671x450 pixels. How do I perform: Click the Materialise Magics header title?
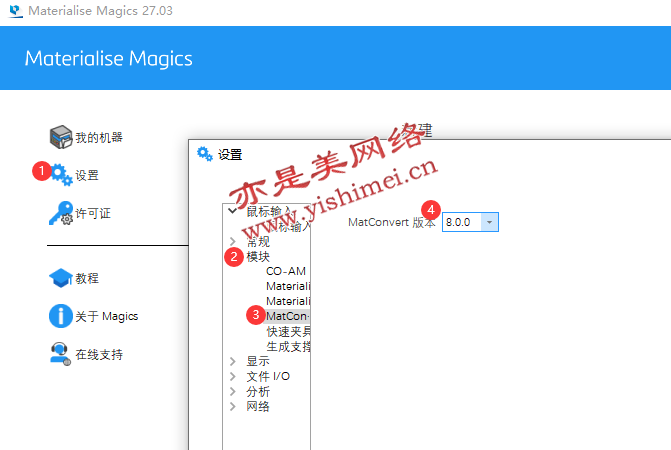(109, 59)
